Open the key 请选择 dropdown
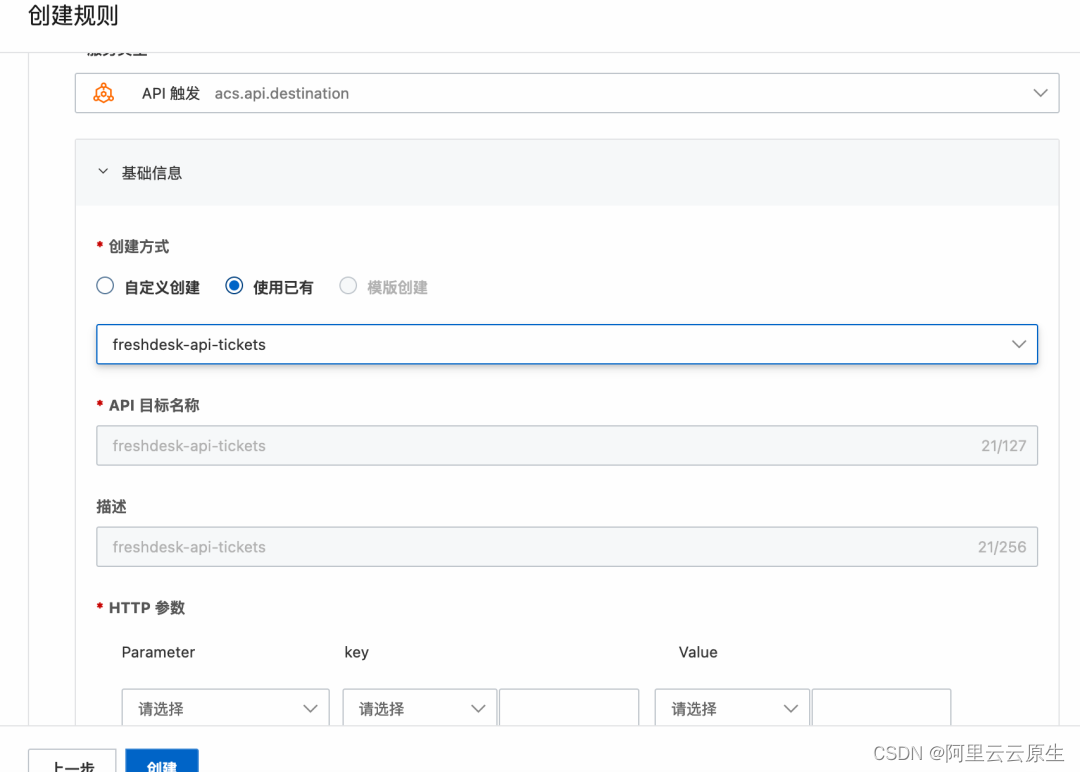The height and width of the screenshot is (772, 1080). pyautogui.click(x=419, y=708)
